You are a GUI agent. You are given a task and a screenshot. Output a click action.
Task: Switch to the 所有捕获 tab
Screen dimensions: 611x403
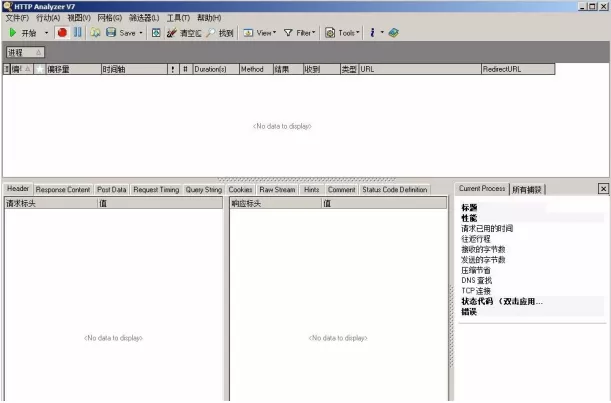tap(527, 190)
